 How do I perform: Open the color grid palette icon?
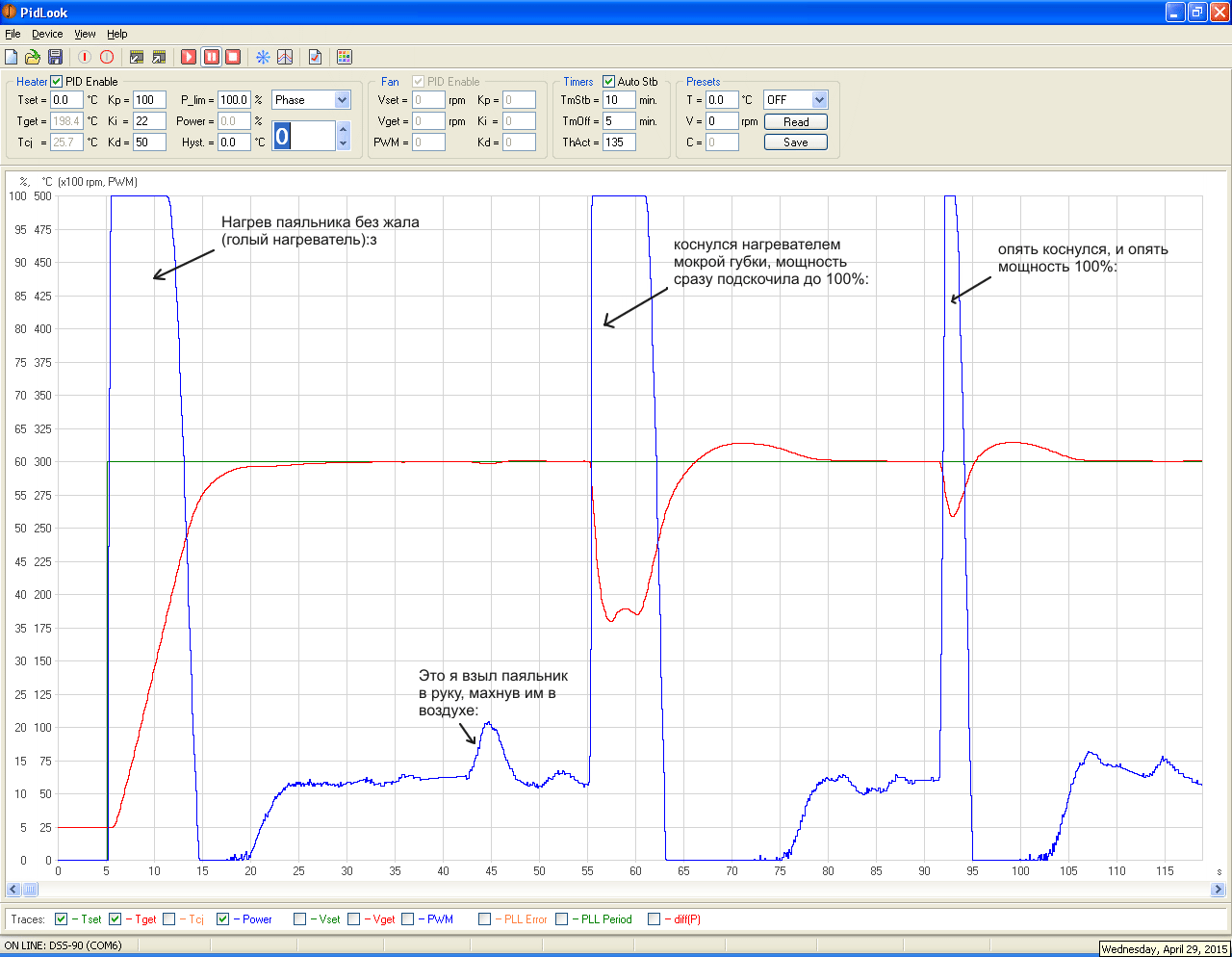point(345,57)
